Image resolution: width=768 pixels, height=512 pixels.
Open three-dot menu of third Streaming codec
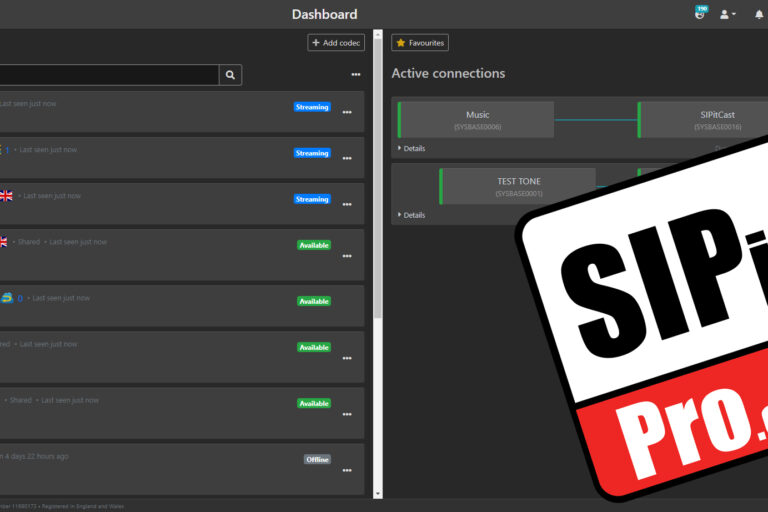(x=347, y=204)
